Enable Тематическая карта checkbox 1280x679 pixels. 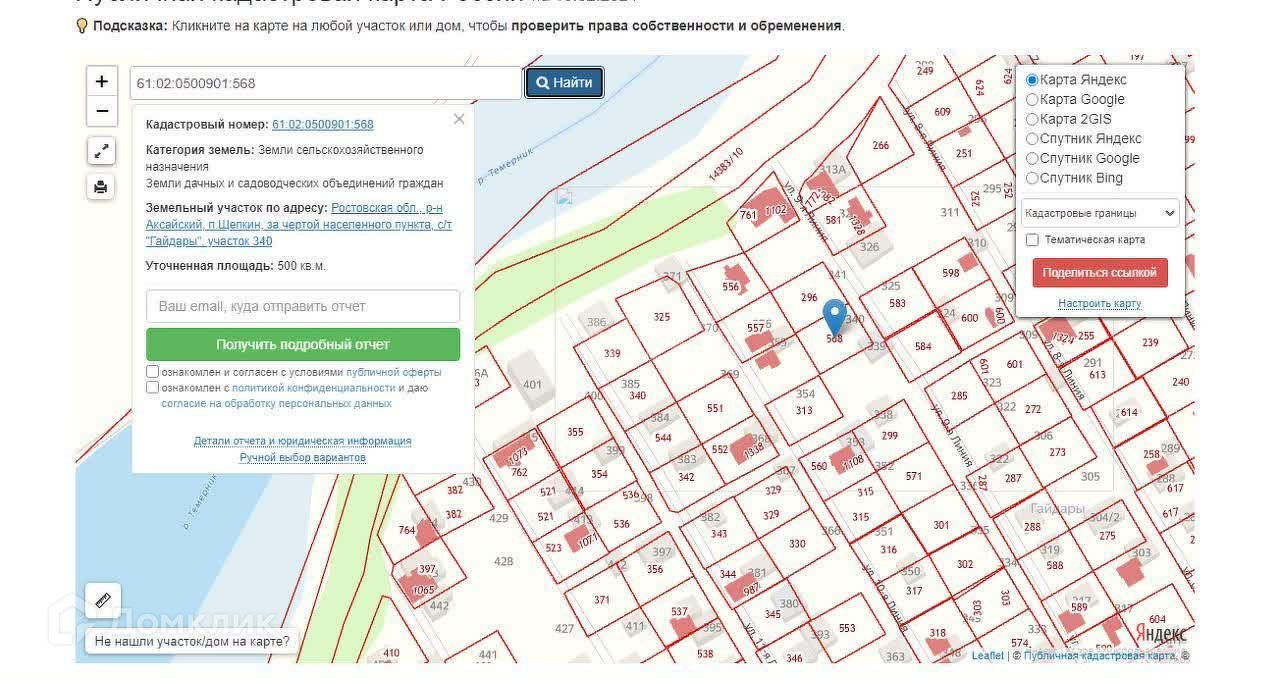(x=1033, y=240)
